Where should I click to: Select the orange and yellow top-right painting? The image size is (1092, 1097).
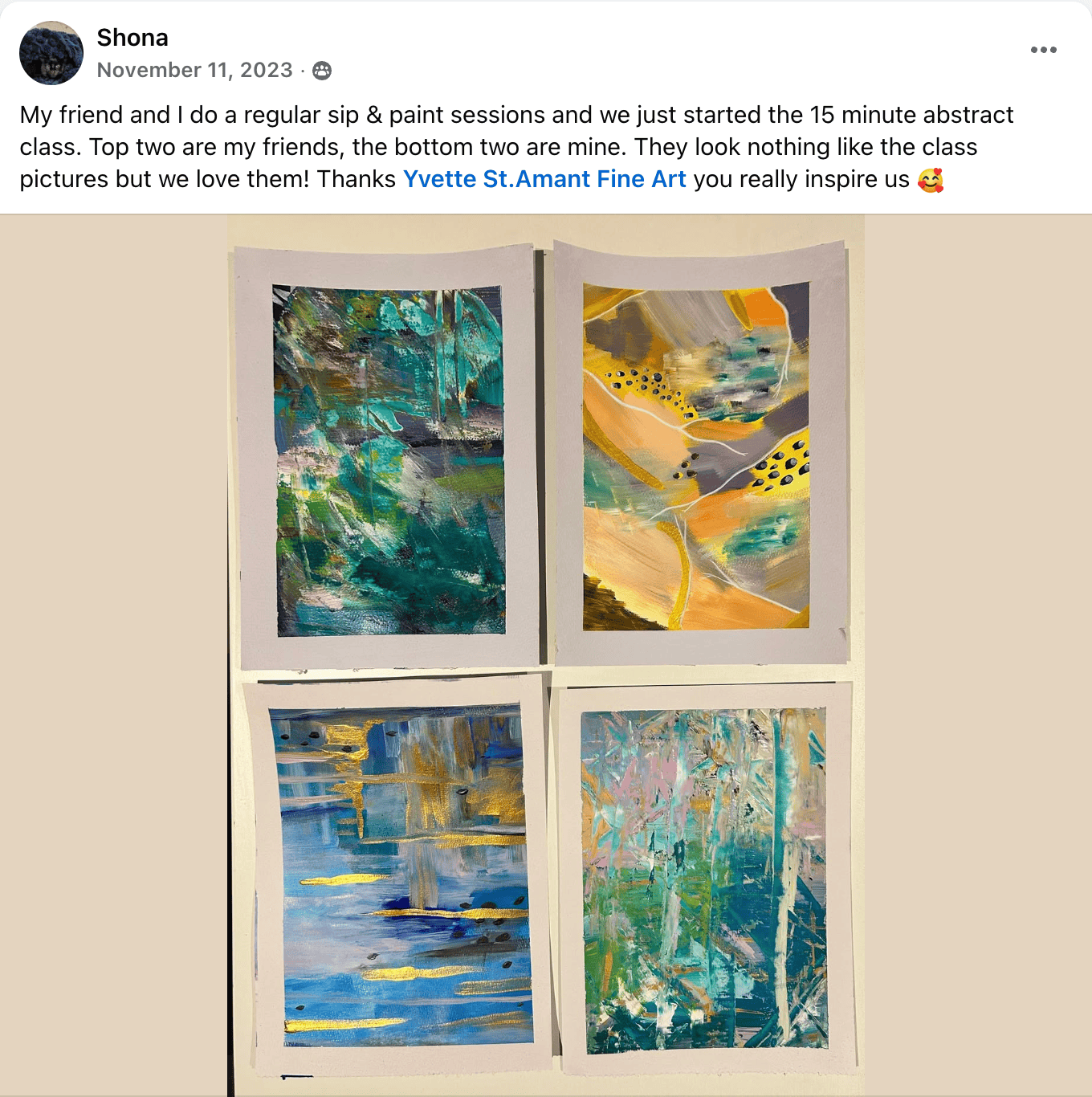point(696,456)
